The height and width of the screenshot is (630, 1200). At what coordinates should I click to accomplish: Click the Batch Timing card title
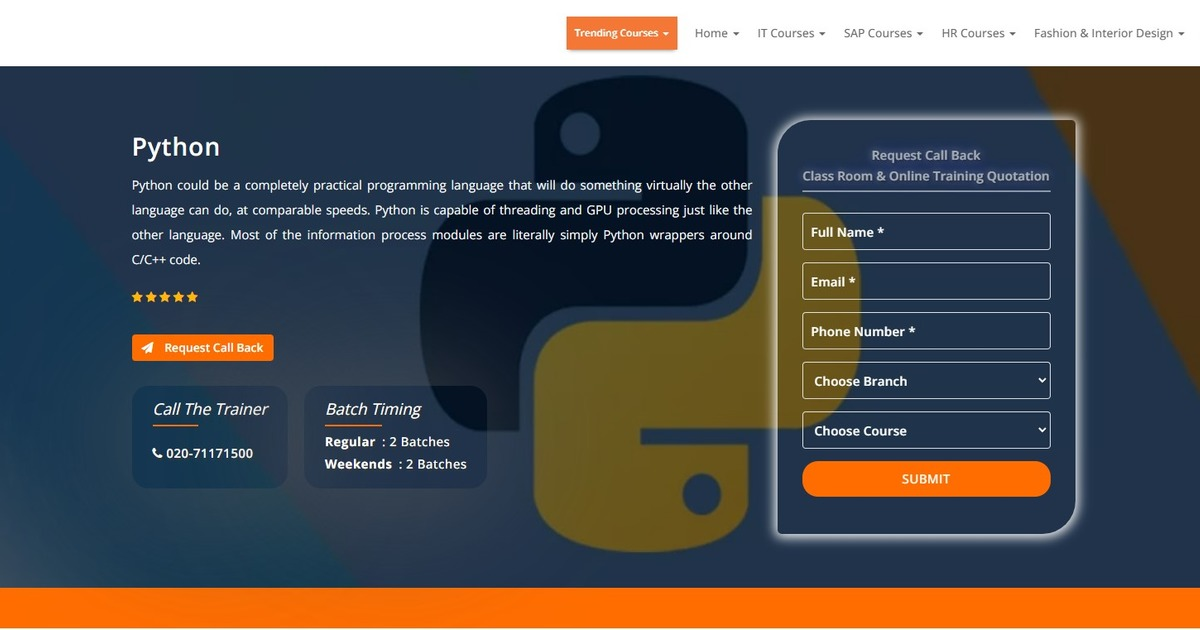click(x=373, y=409)
